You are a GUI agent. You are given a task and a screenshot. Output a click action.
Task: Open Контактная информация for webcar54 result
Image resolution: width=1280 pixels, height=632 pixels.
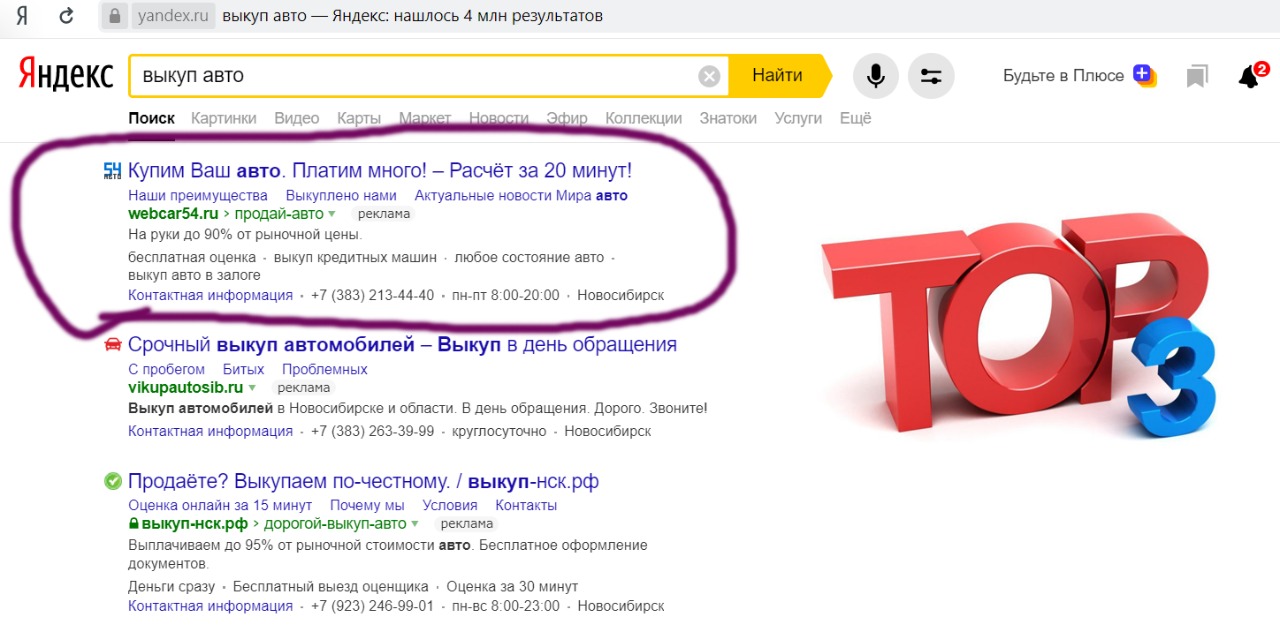(210, 295)
